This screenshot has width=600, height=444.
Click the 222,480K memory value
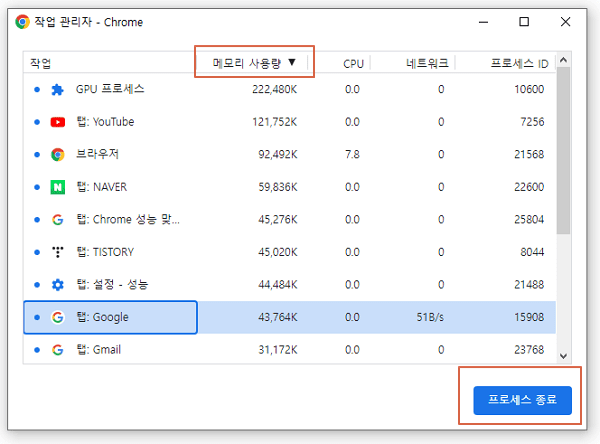(274, 90)
